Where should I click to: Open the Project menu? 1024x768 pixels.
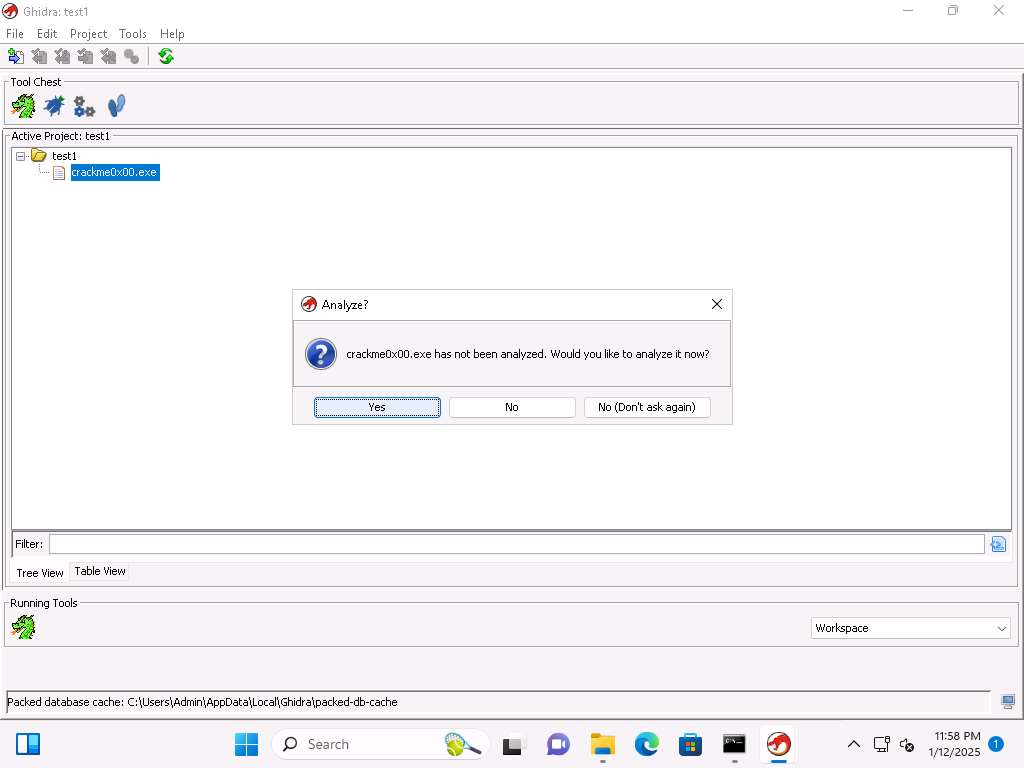tap(88, 34)
